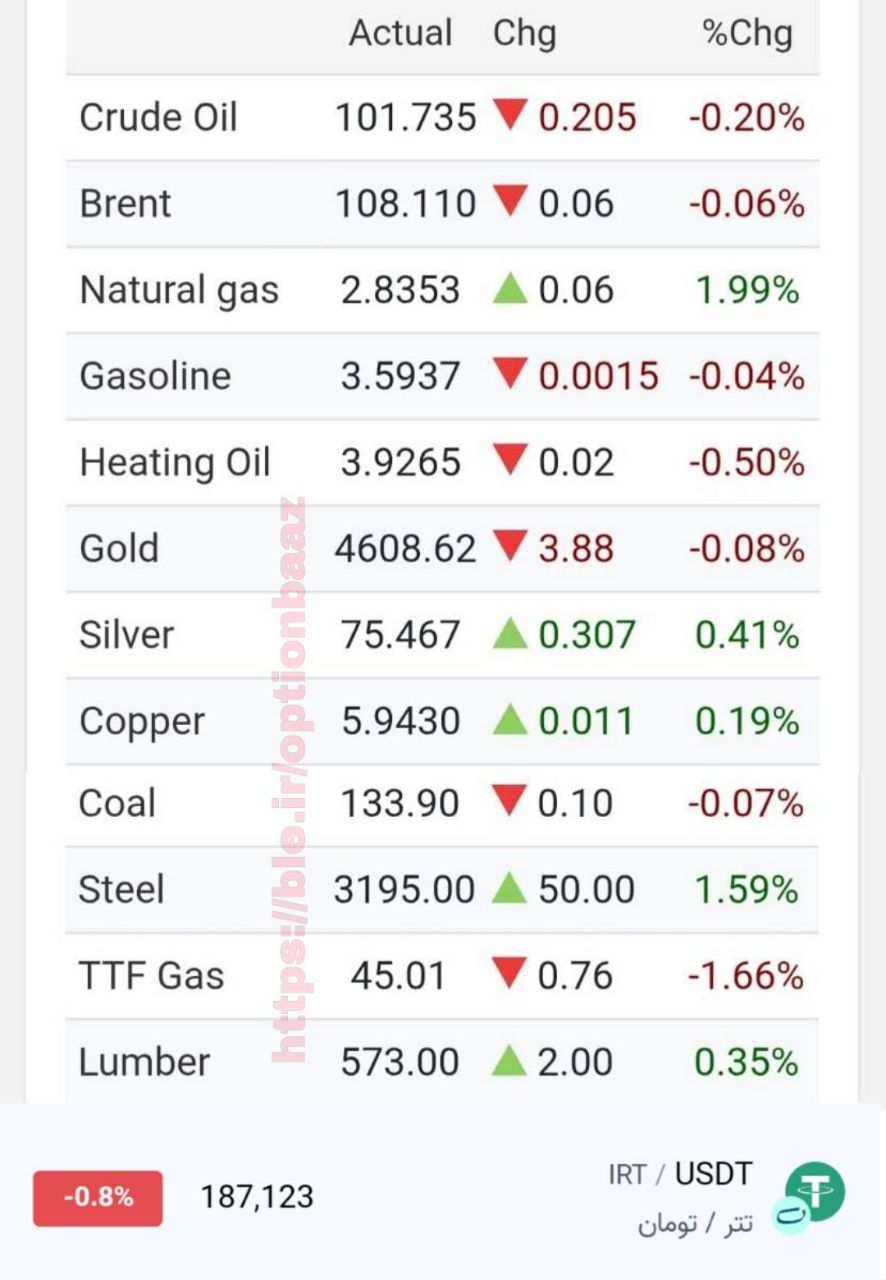Select the Chg column header
The height and width of the screenshot is (1280, 886).
point(524,33)
